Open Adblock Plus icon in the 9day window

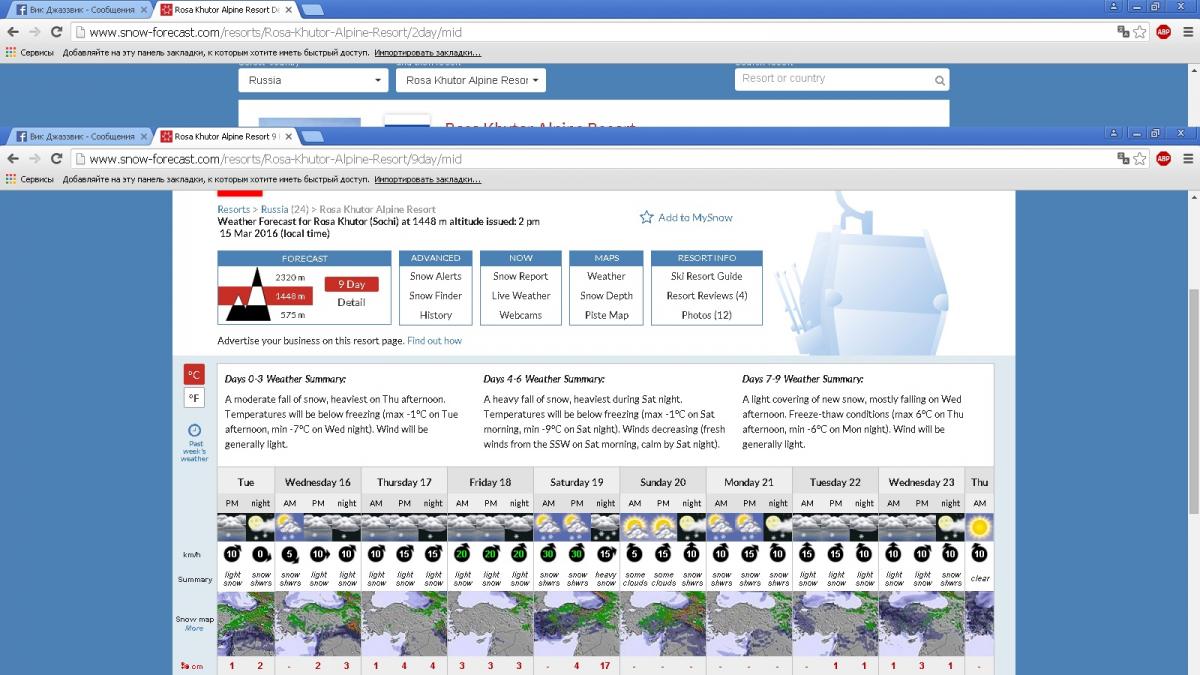coord(1163,158)
